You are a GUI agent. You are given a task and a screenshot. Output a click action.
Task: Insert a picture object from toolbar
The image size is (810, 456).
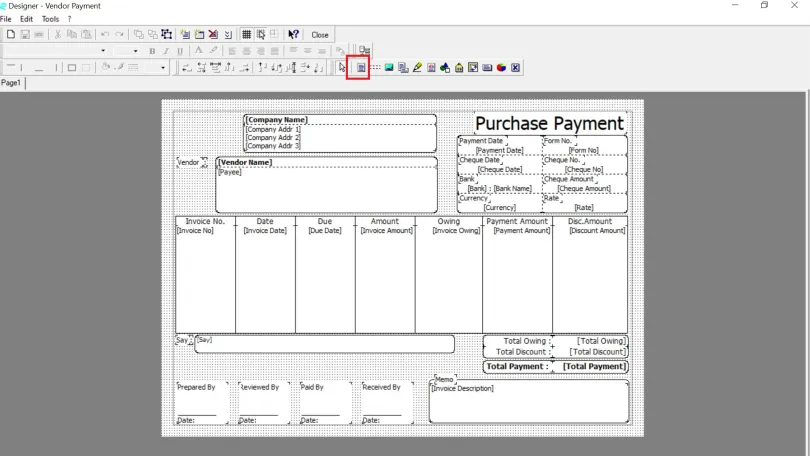coord(389,68)
